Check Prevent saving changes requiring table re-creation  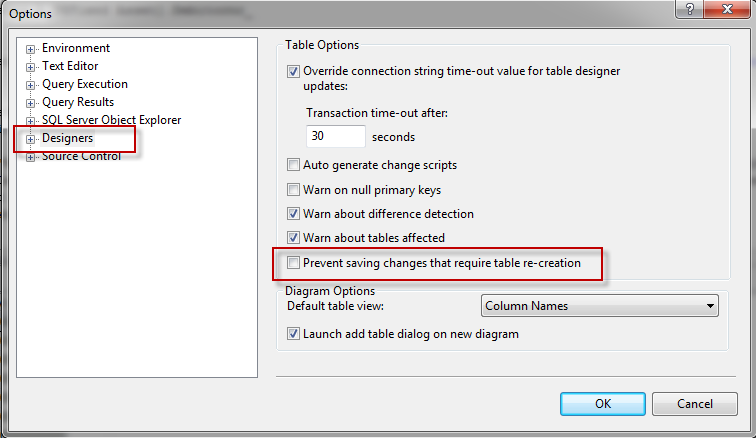pos(293,263)
